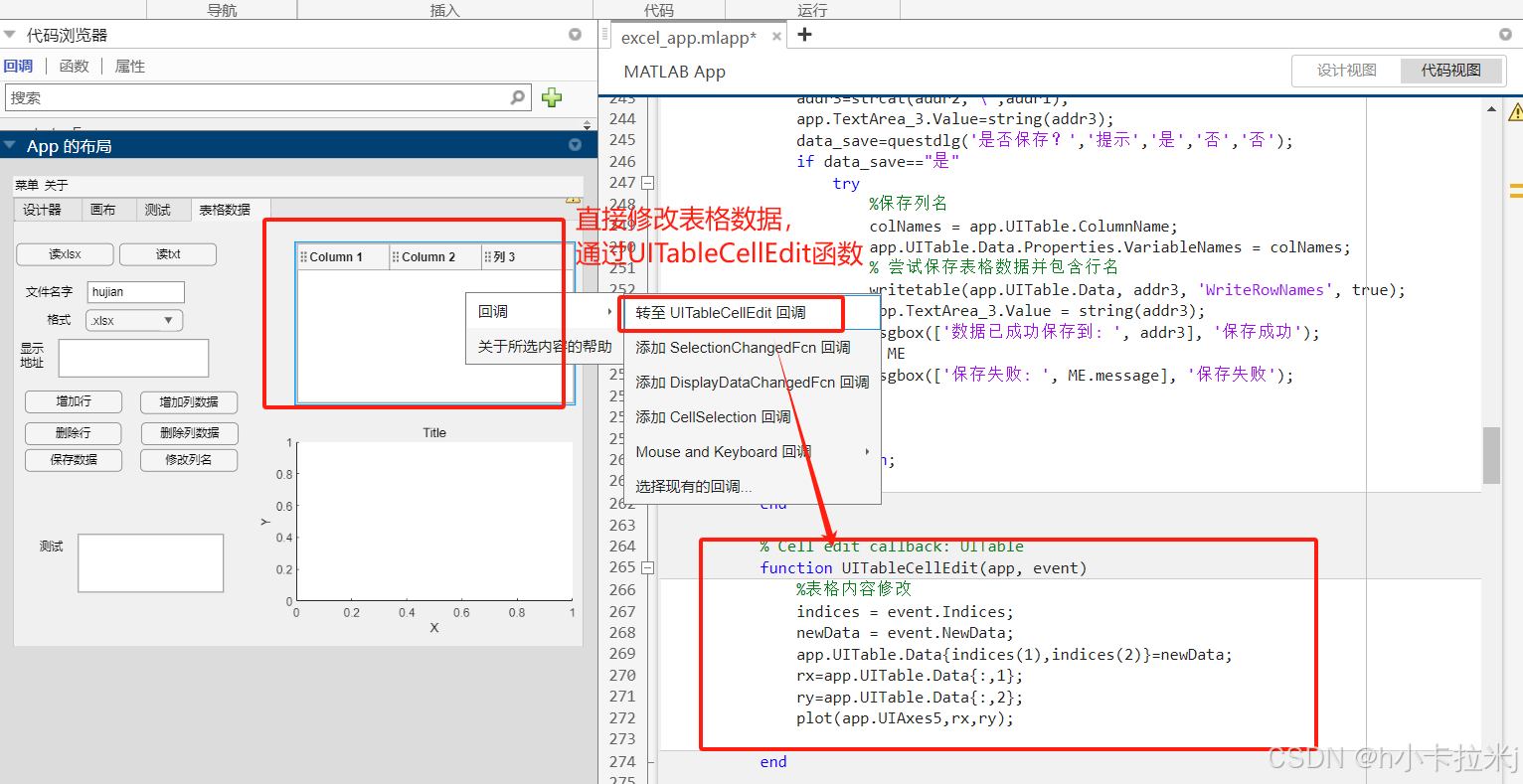
Task: Click the axes plot titled Title
Action: click(434, 521)
